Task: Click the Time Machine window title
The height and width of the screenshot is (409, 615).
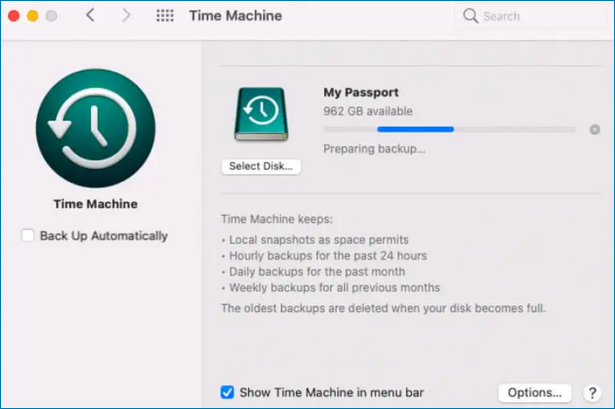Action: click(x=235, y=16)
